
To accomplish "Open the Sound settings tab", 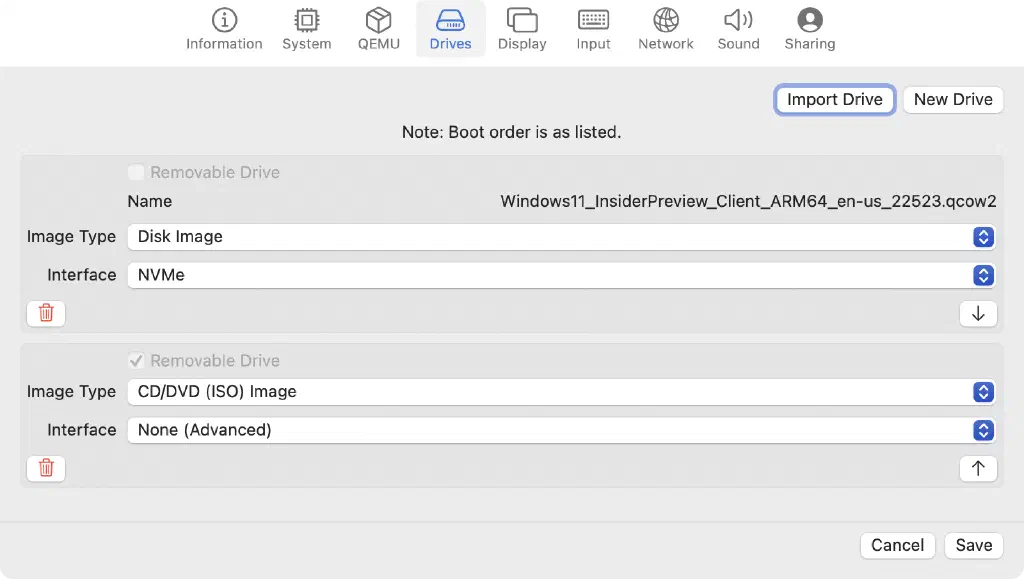I will (x=738, y=30).
